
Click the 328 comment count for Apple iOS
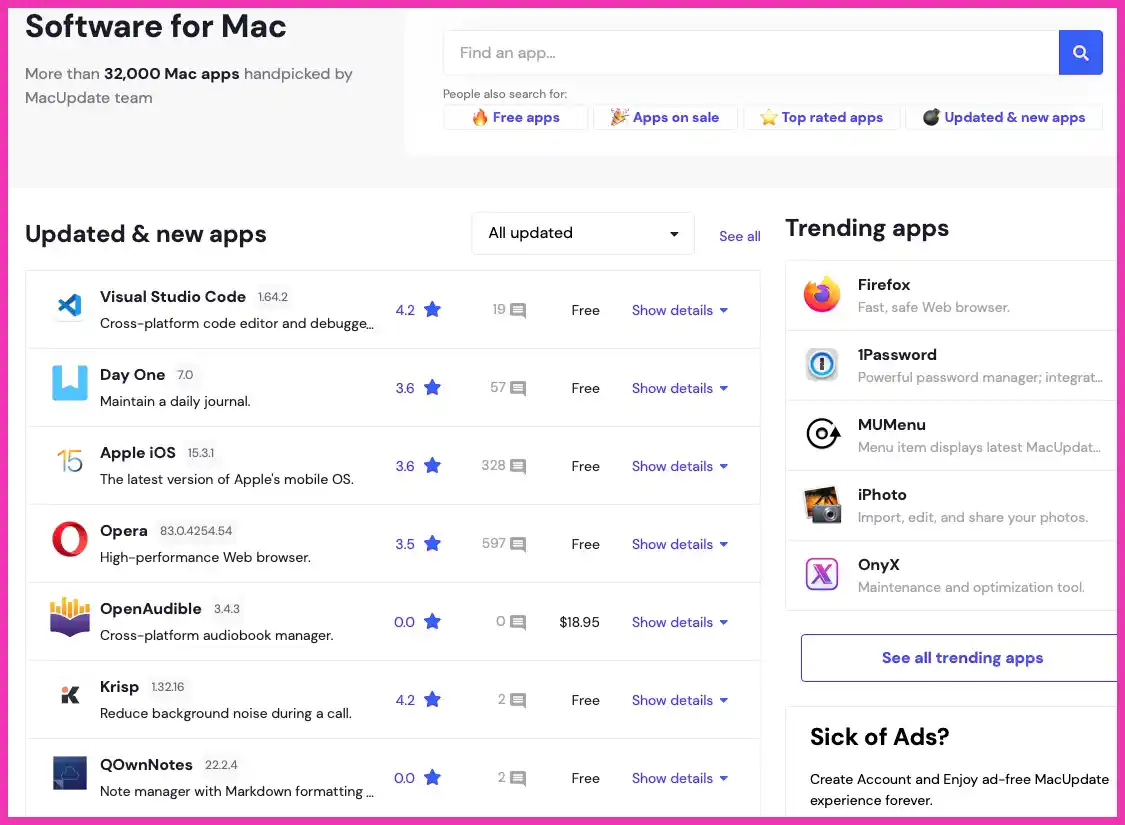[493, 466]
